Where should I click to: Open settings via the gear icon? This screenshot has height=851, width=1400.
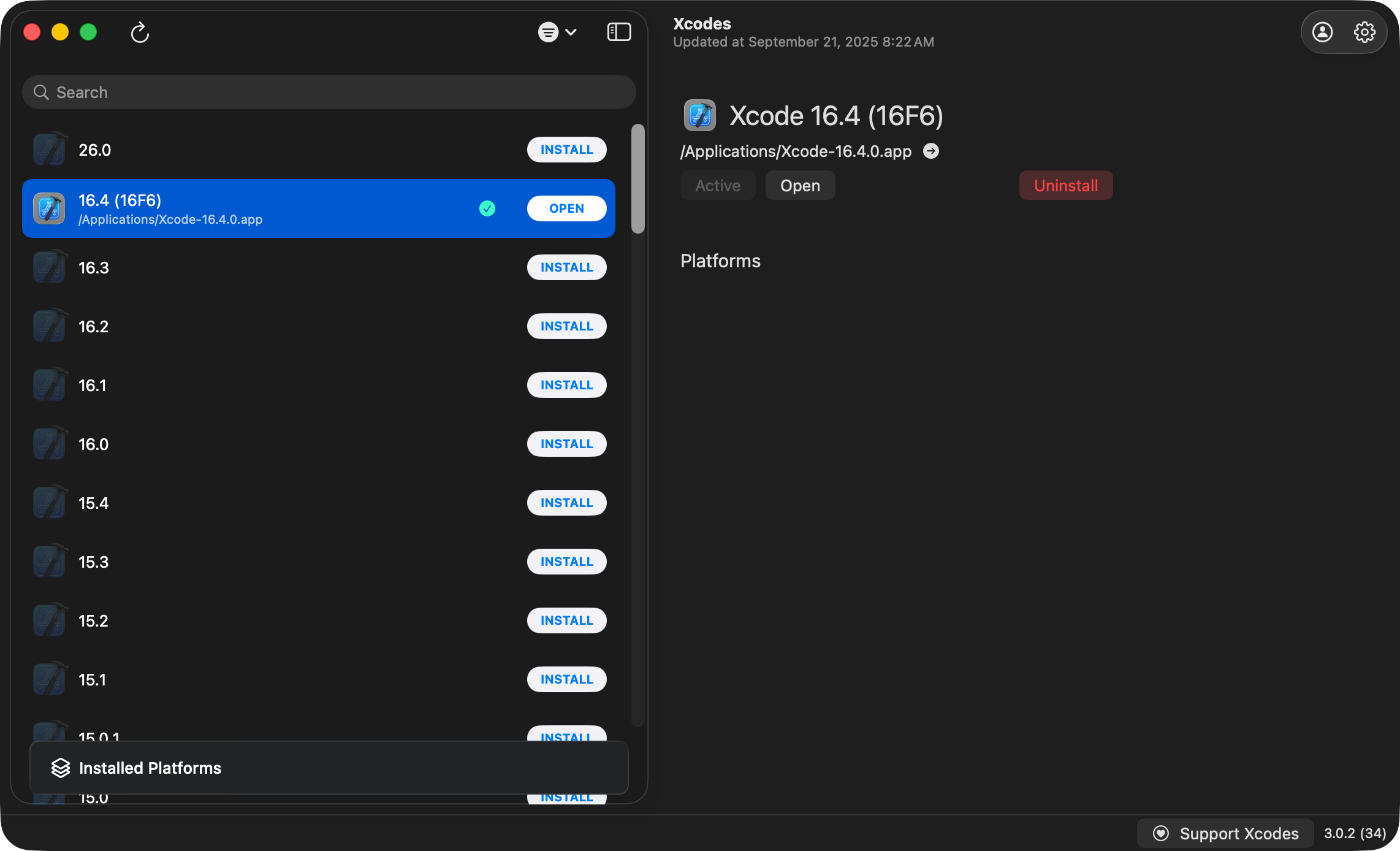coord(1364,32)
